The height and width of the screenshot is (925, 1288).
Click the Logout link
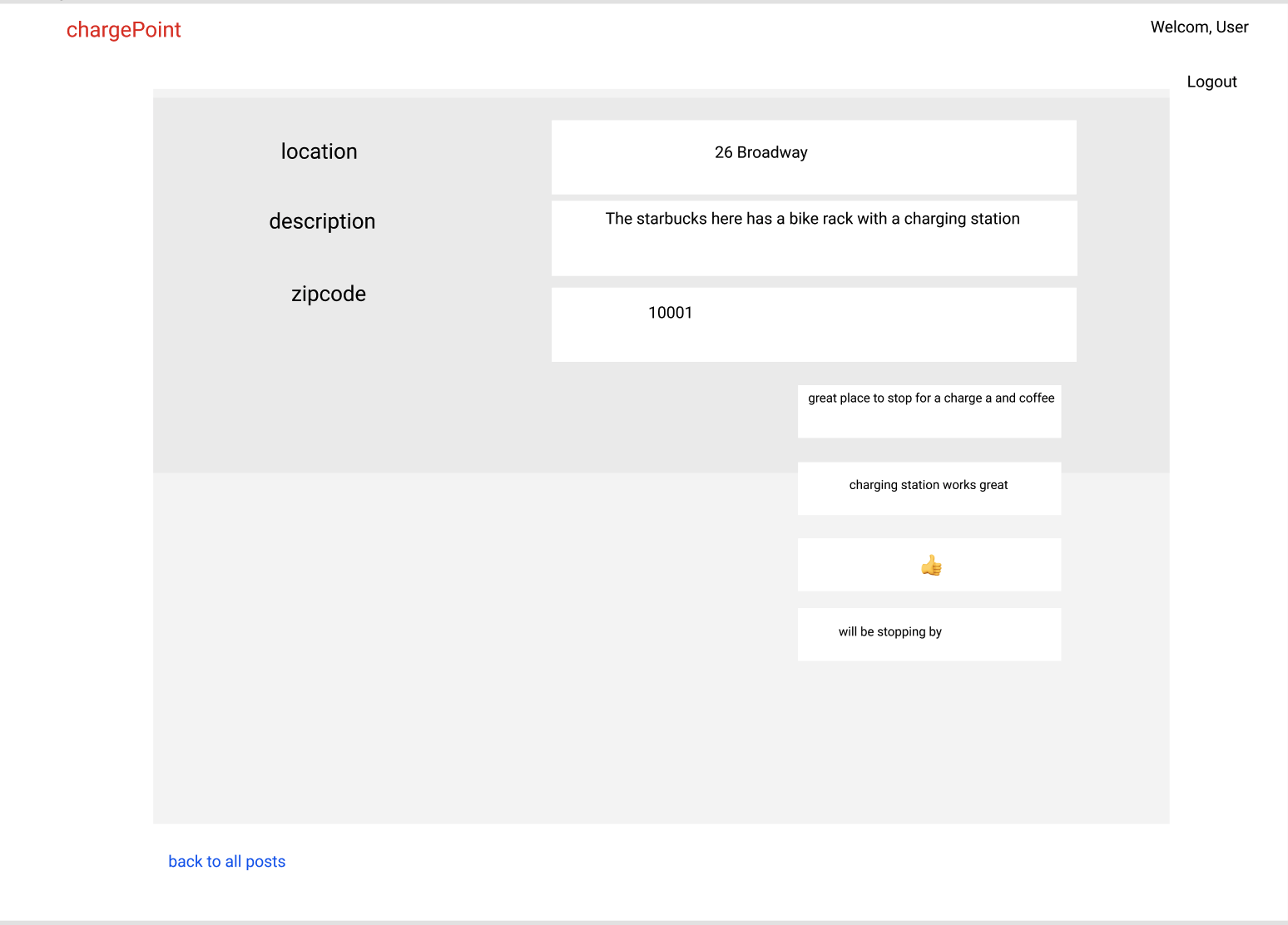pos(1211,82)
